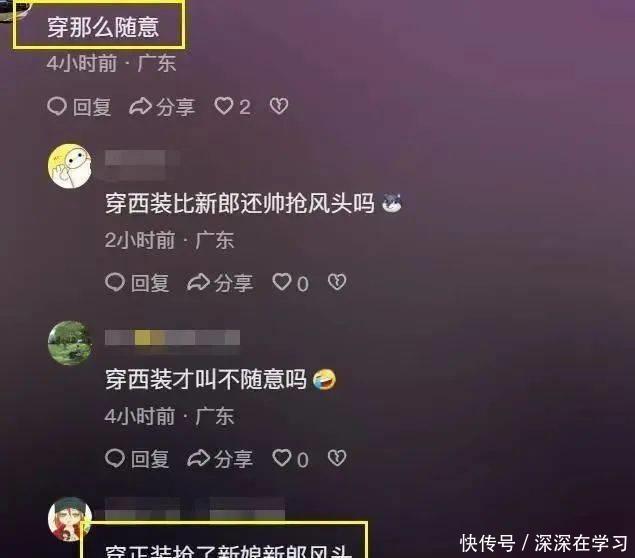The image size is (635, 558).
Task: Open the green landscape avatar profile
Action: point(70,343)
